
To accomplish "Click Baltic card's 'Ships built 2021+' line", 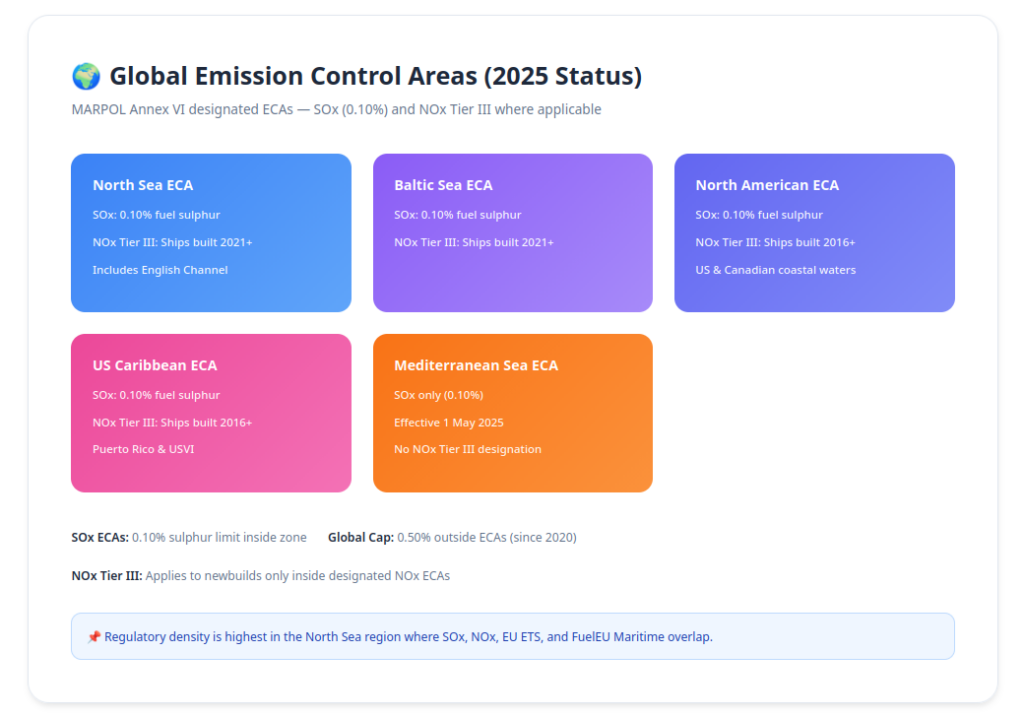I will [474, 243].
